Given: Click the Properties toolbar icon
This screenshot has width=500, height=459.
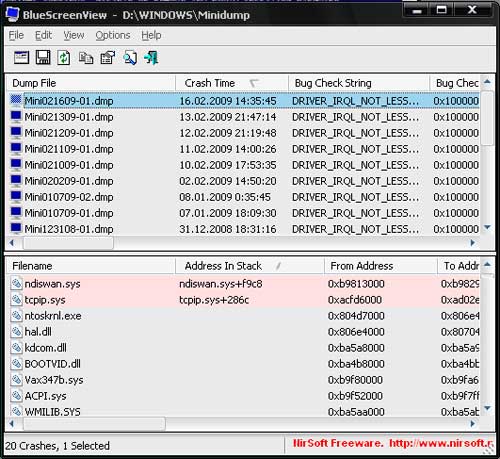Looking at the screenshot, I should tap(107, 58).
